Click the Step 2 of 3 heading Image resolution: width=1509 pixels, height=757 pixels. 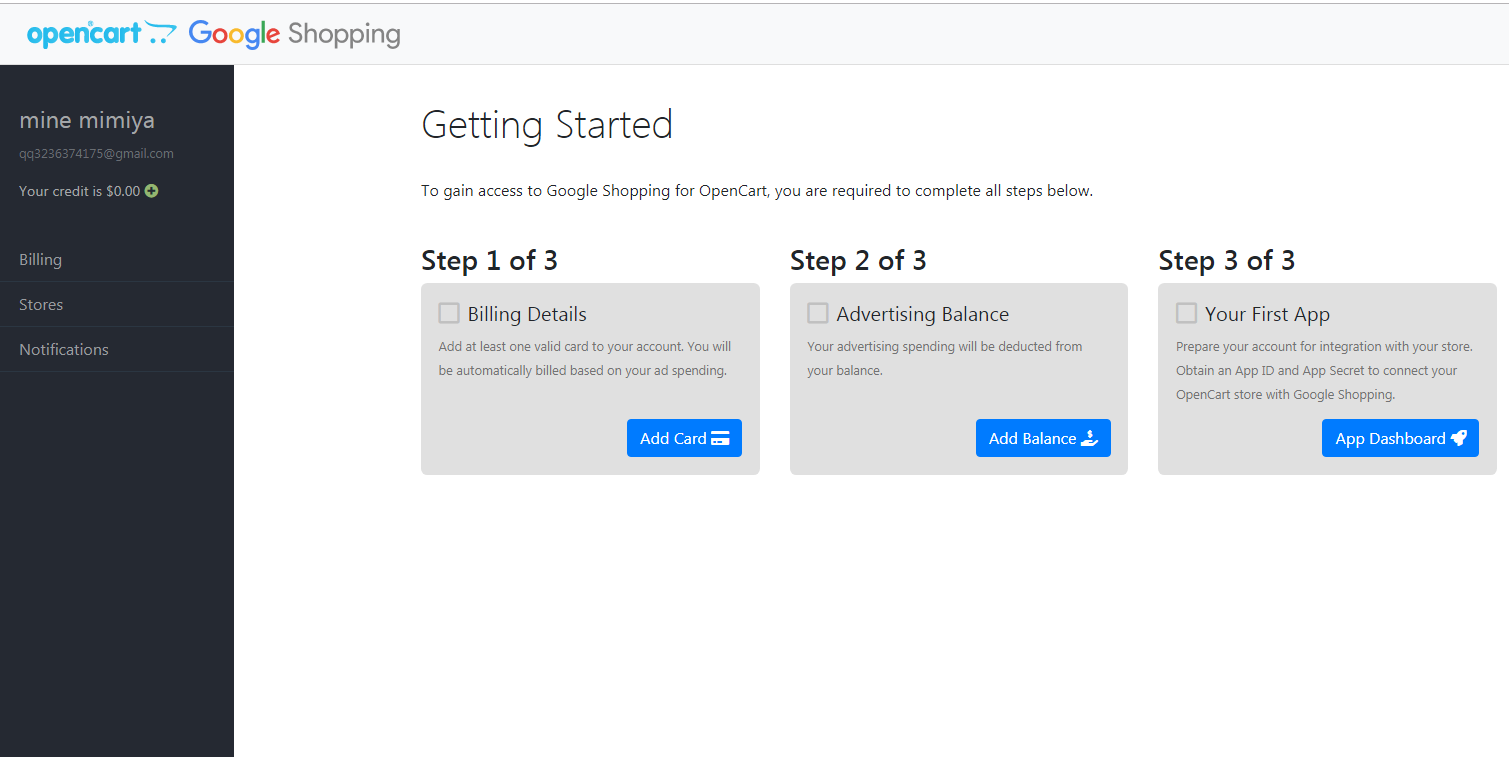click(x=858, y=261)
